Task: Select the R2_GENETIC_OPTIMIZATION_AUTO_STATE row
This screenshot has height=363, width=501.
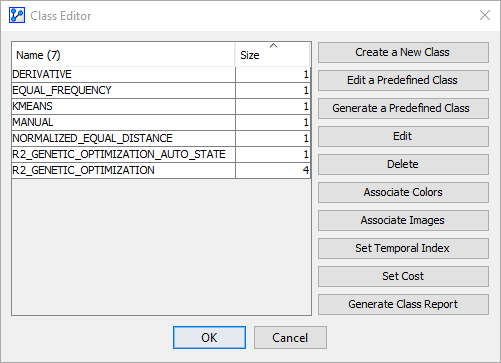Action: [161, 154]
